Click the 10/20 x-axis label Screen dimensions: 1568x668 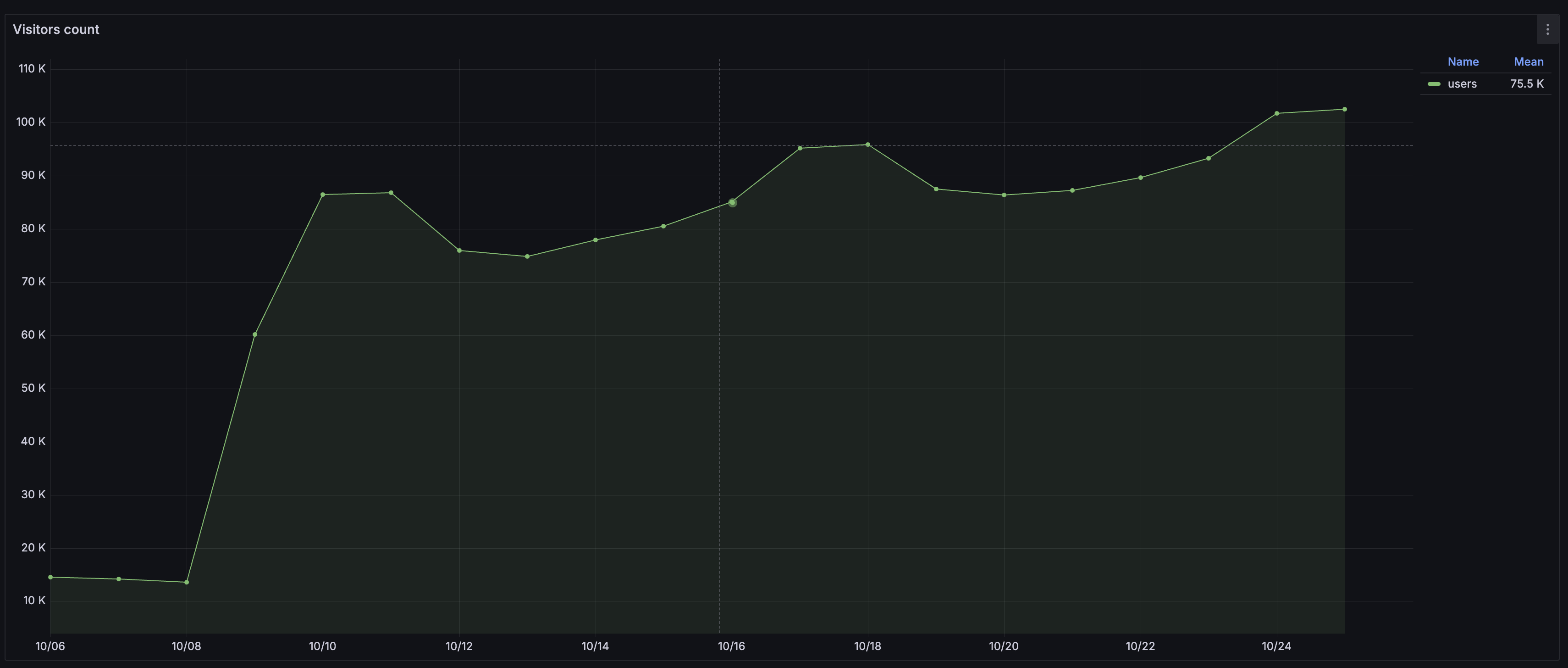point(1003,646)
